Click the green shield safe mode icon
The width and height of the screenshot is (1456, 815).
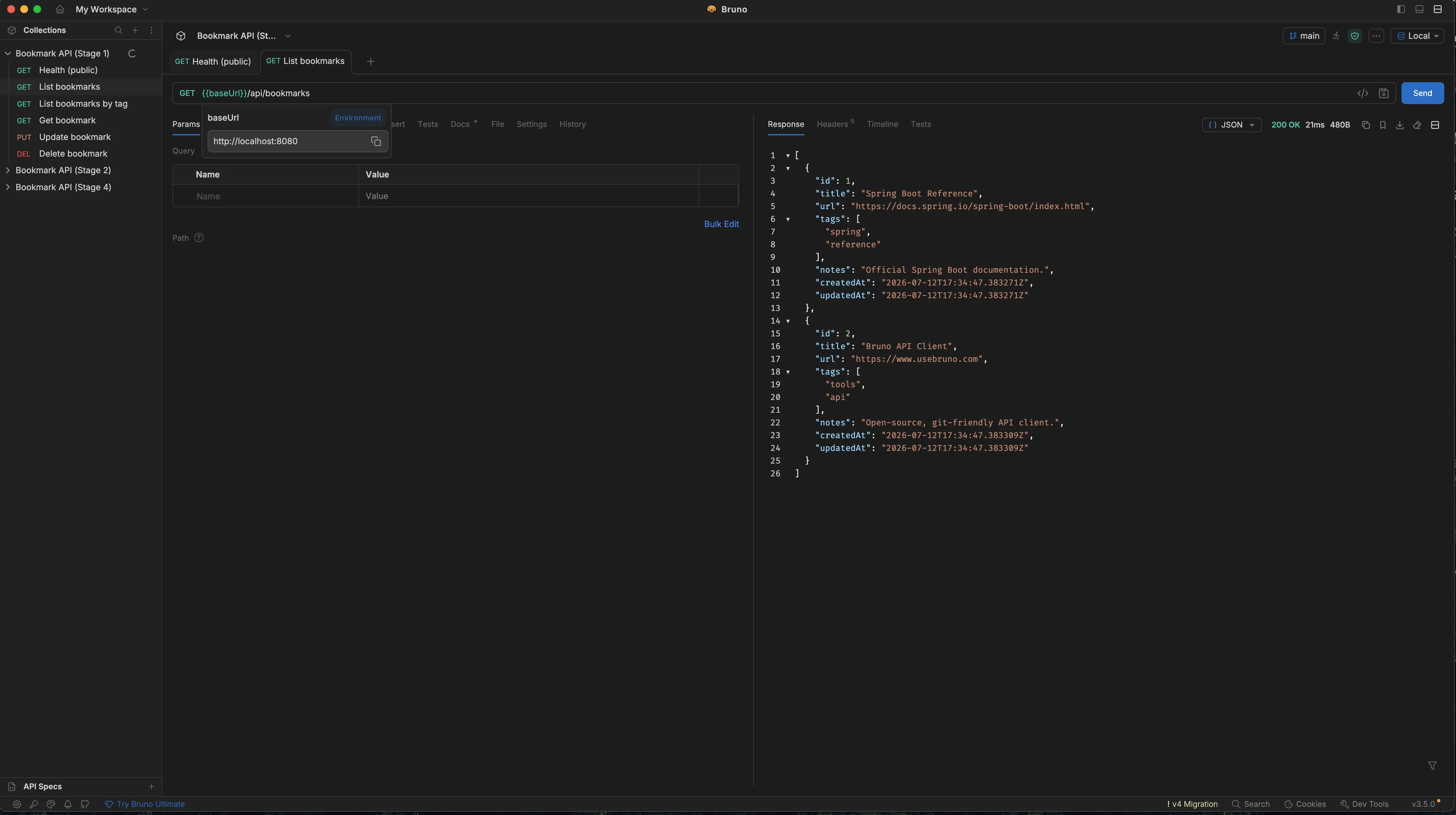tap(1355, 36)
